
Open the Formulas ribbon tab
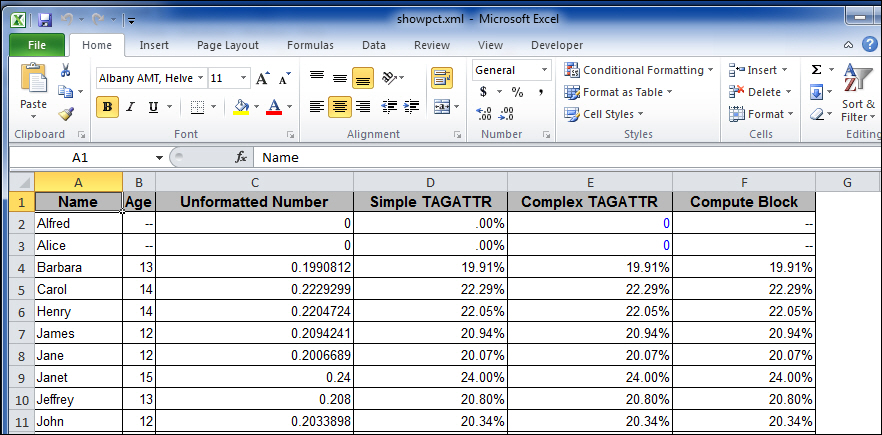[310, 45]
